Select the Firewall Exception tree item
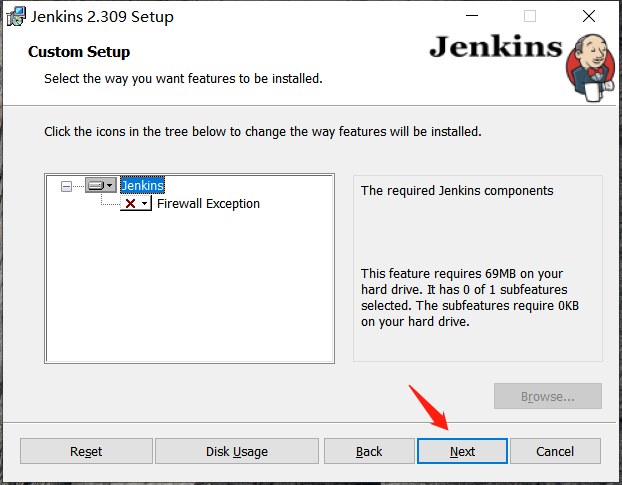 (208, 203)
